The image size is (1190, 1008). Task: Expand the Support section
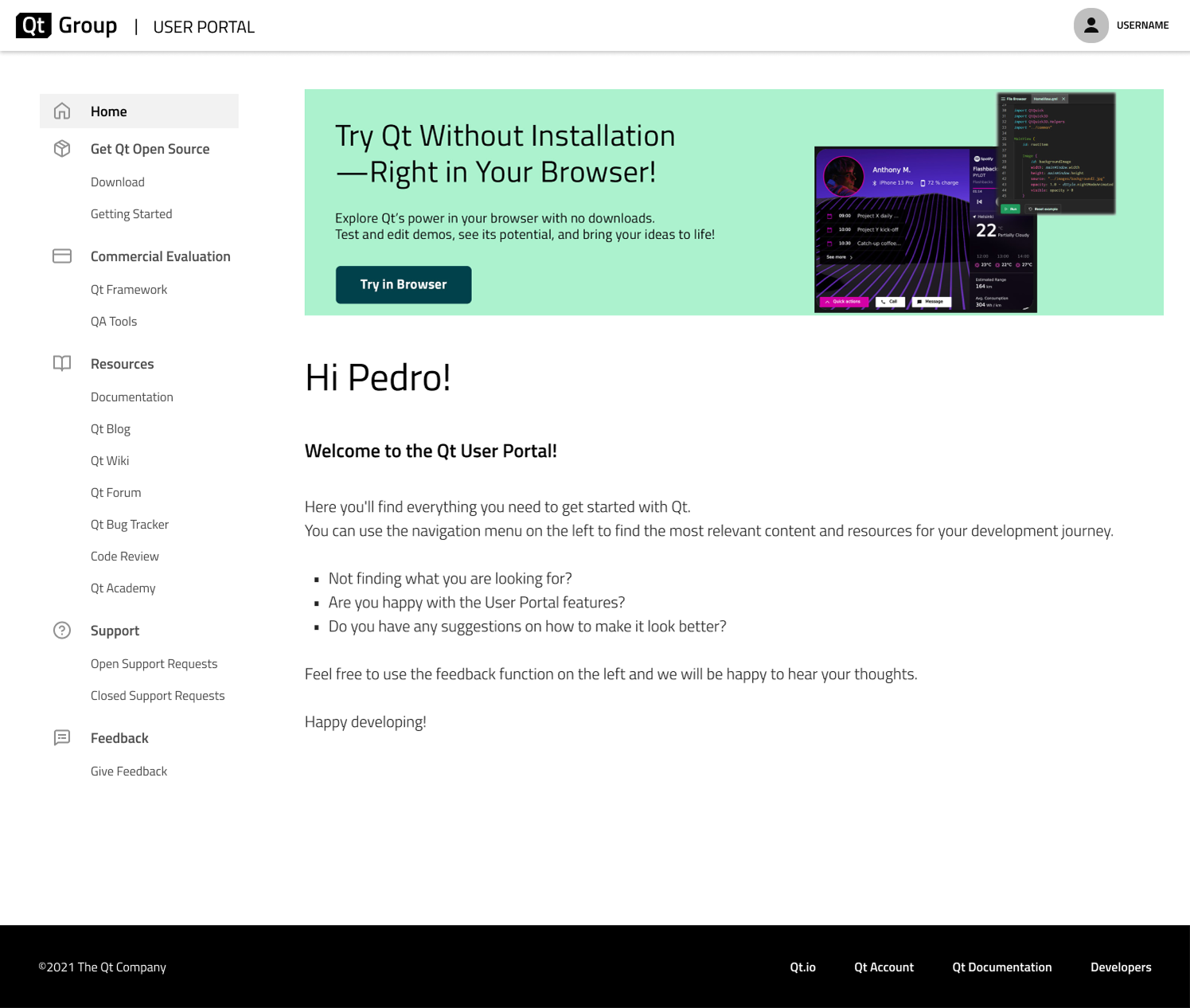(x=115, y=630)
